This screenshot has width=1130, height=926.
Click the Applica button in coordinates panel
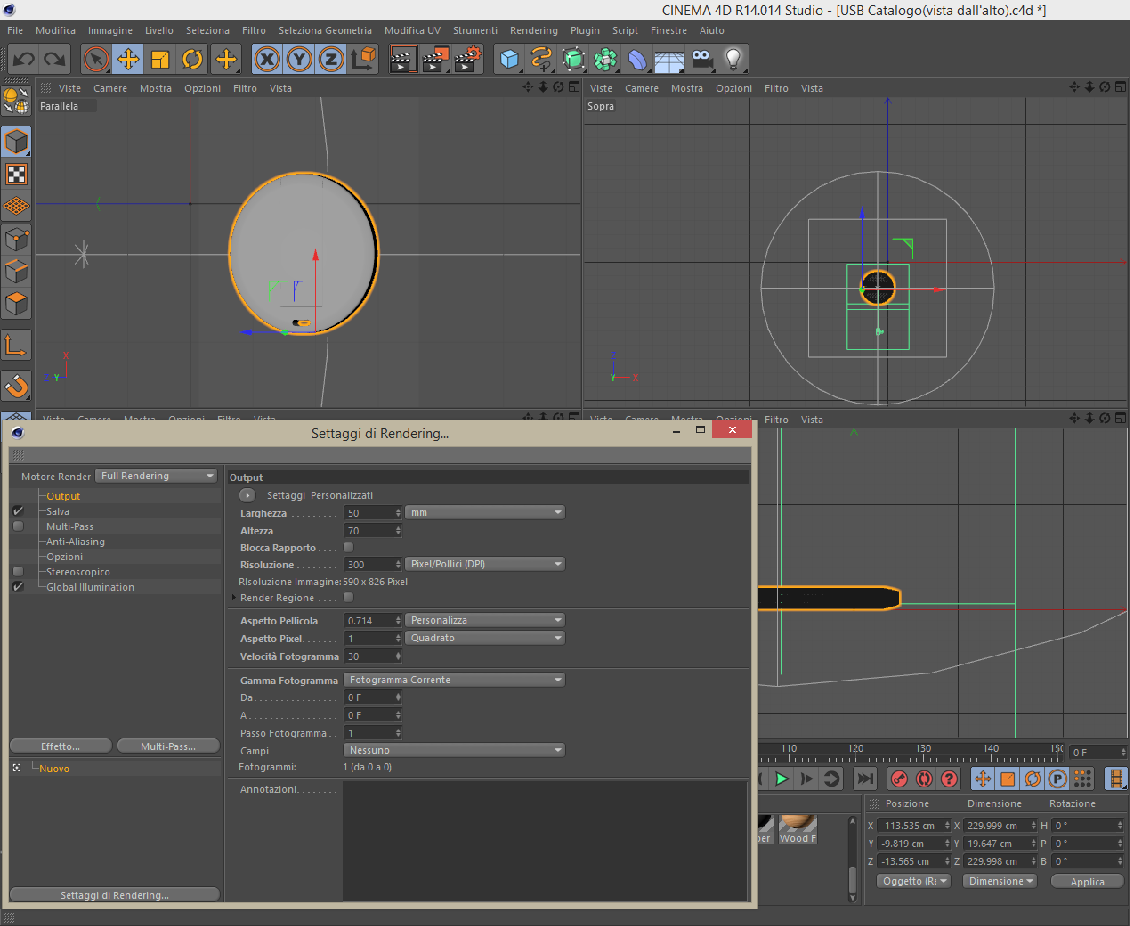1087,881
